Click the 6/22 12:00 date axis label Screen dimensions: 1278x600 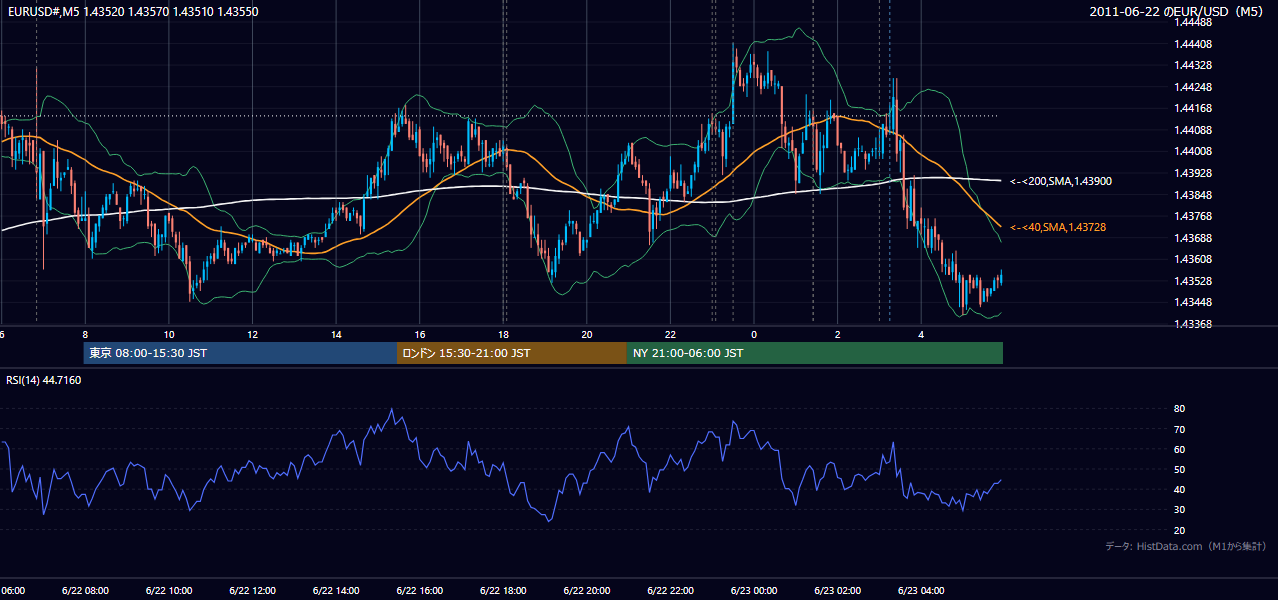point(253,591)
